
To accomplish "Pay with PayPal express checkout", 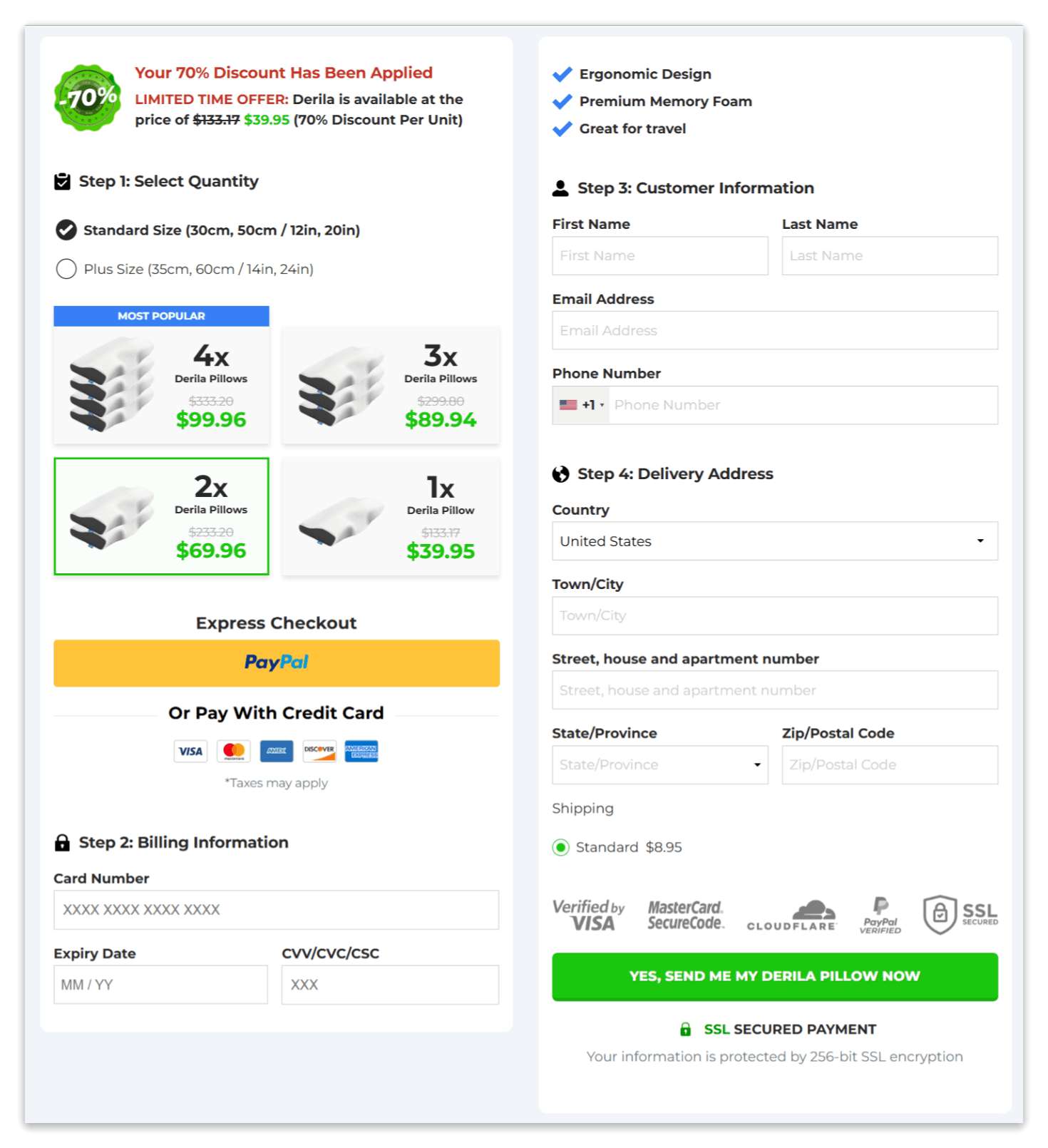I will (x=277, y=663).
